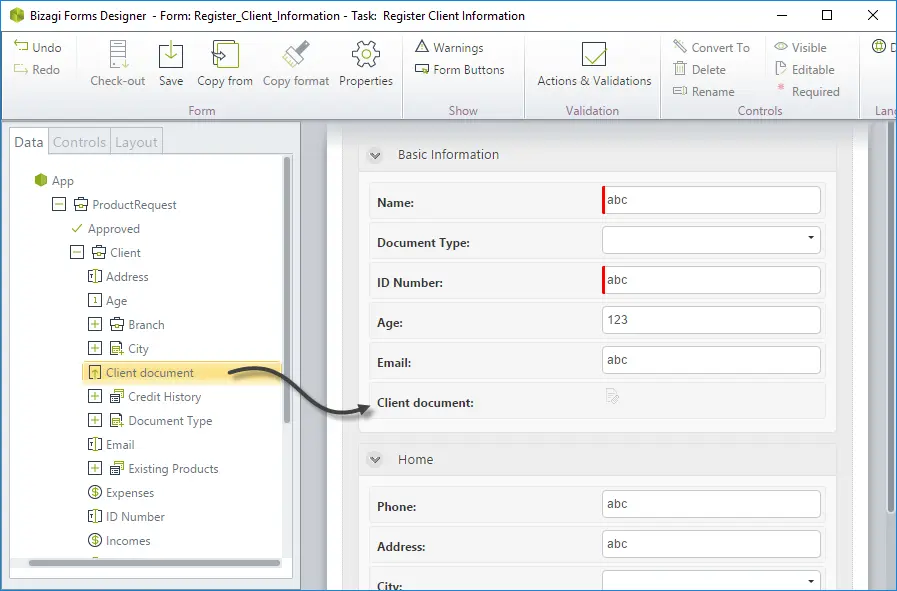Collapse the Basic Information group
The image size is (897, 591).
pos(375,155)
